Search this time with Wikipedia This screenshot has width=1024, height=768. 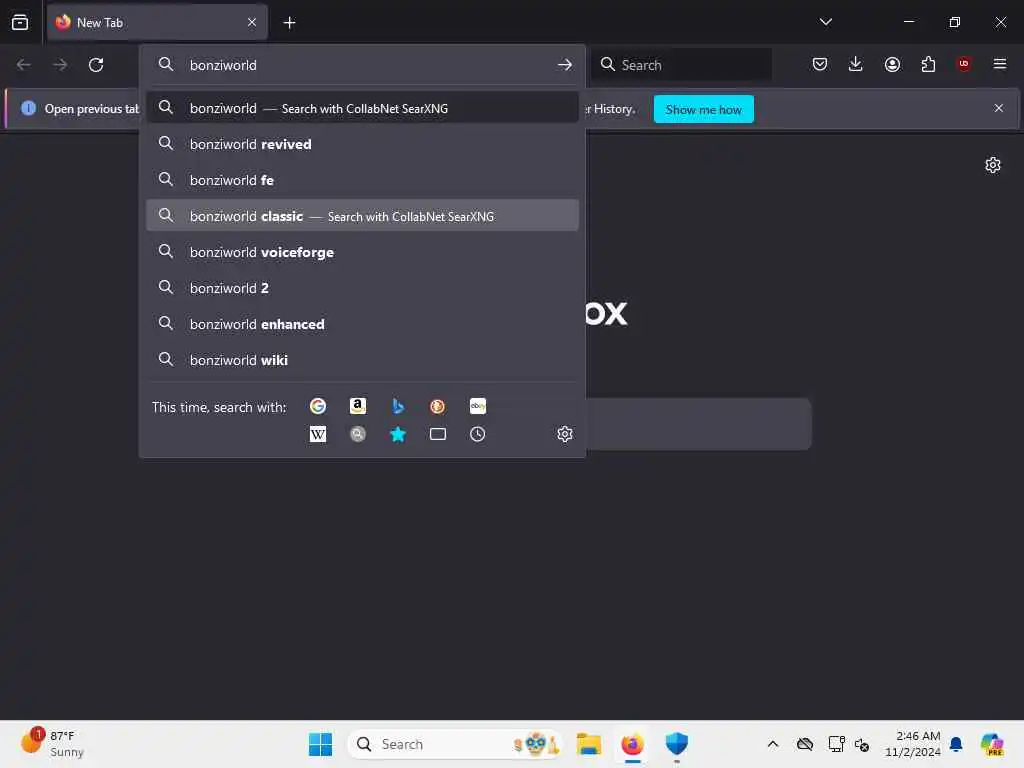coord(318,434)
